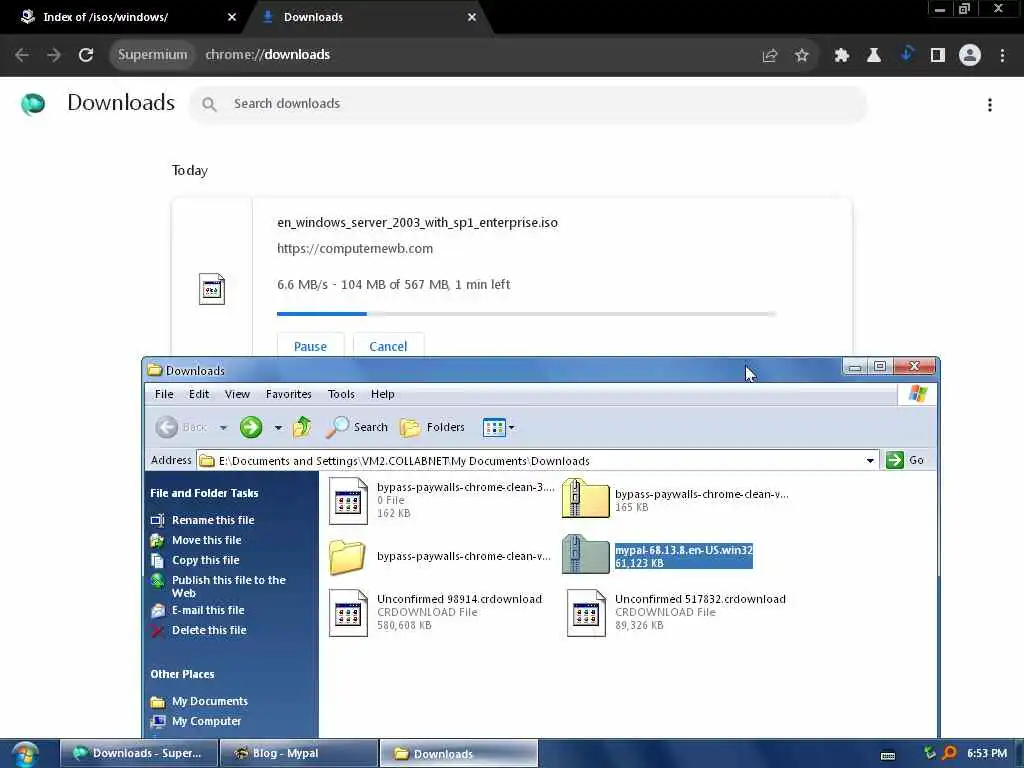Select bypass-paywalls-chrome-clean-3 file 162 KB

click(441, 500)
